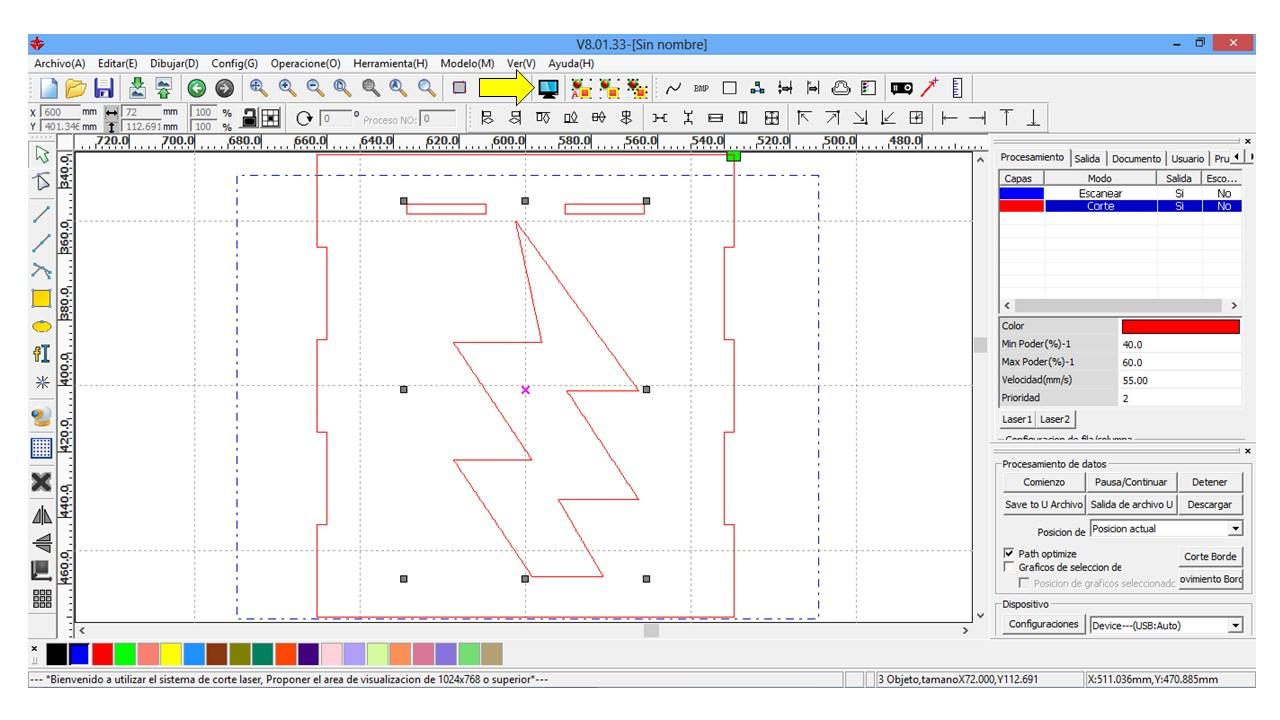Open the Dibujar(D) menu
Image resolution: width=1280 pixels, height=720 pixels.
[x=175, y=63]
